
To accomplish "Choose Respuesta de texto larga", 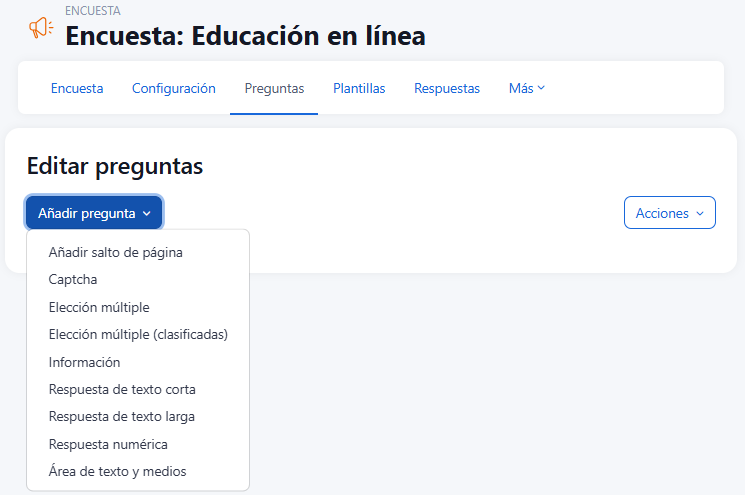I will tap(122, 416).
